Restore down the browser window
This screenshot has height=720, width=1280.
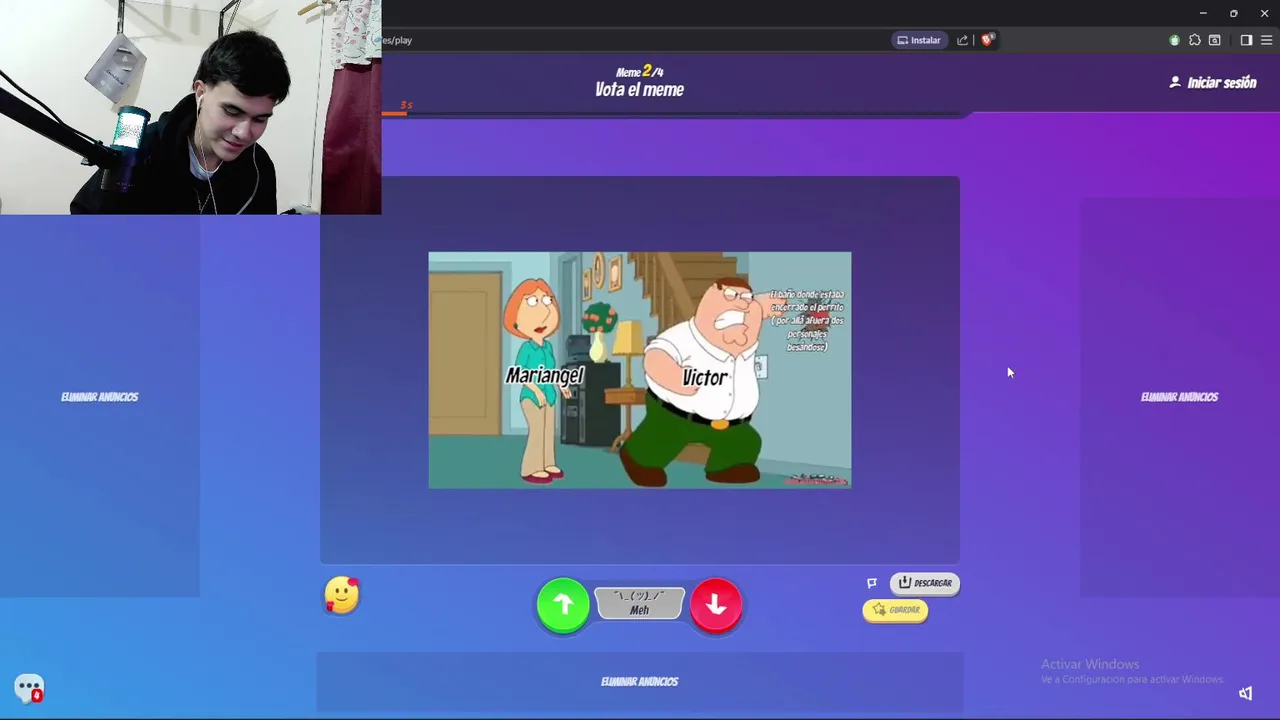click(1234, 13)
